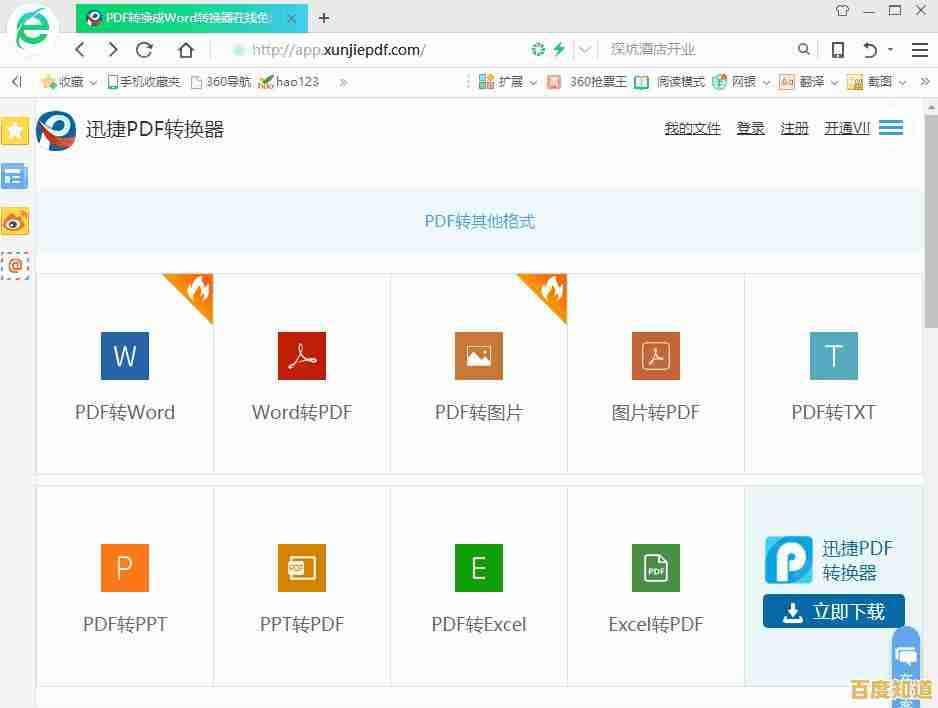
Task: Click the 立即下载 download button
Action: pyautogui.click(x=833, y=611)
